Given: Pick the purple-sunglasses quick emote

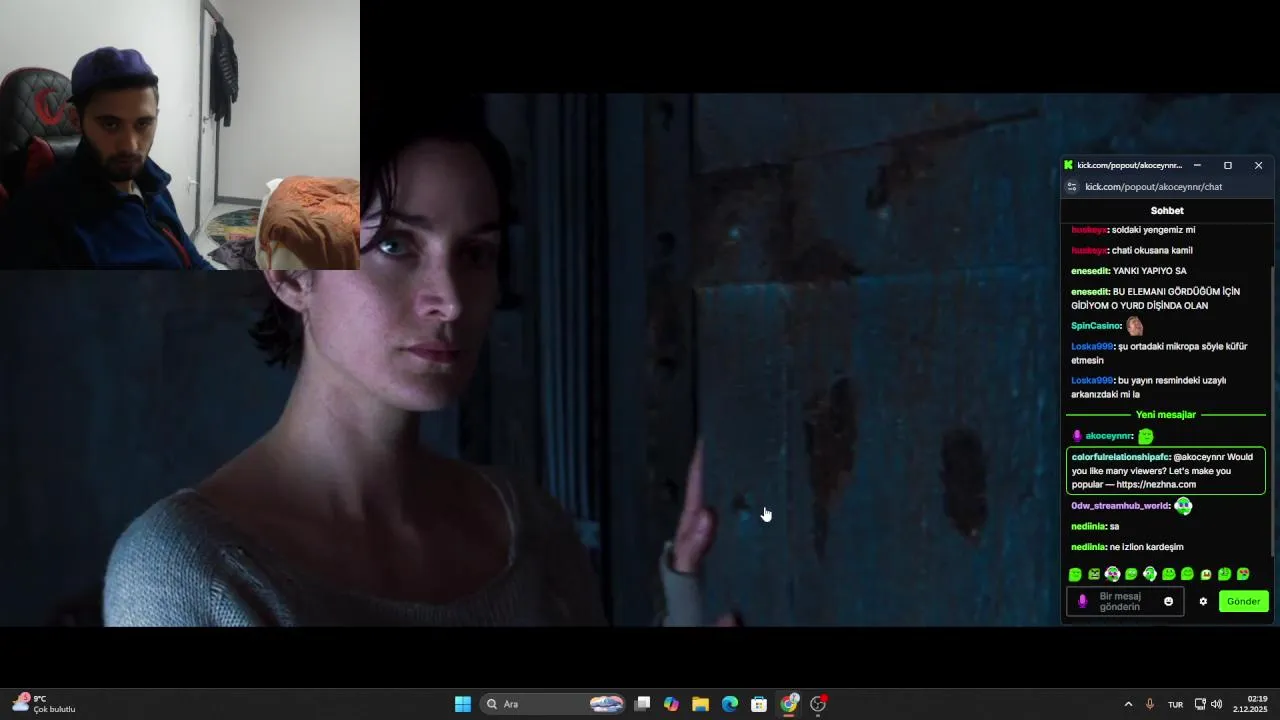Looking at the screenshot, I should click(x=1112, y=574).
